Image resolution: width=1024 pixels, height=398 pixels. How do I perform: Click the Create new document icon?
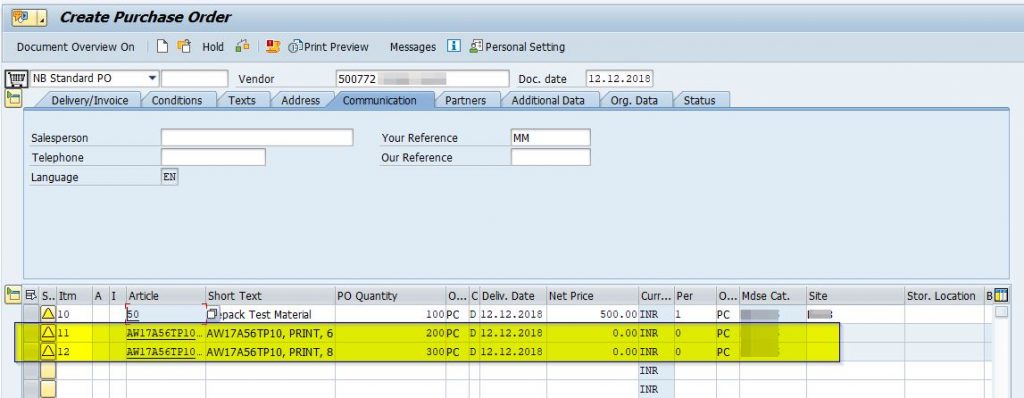(162, 46)
